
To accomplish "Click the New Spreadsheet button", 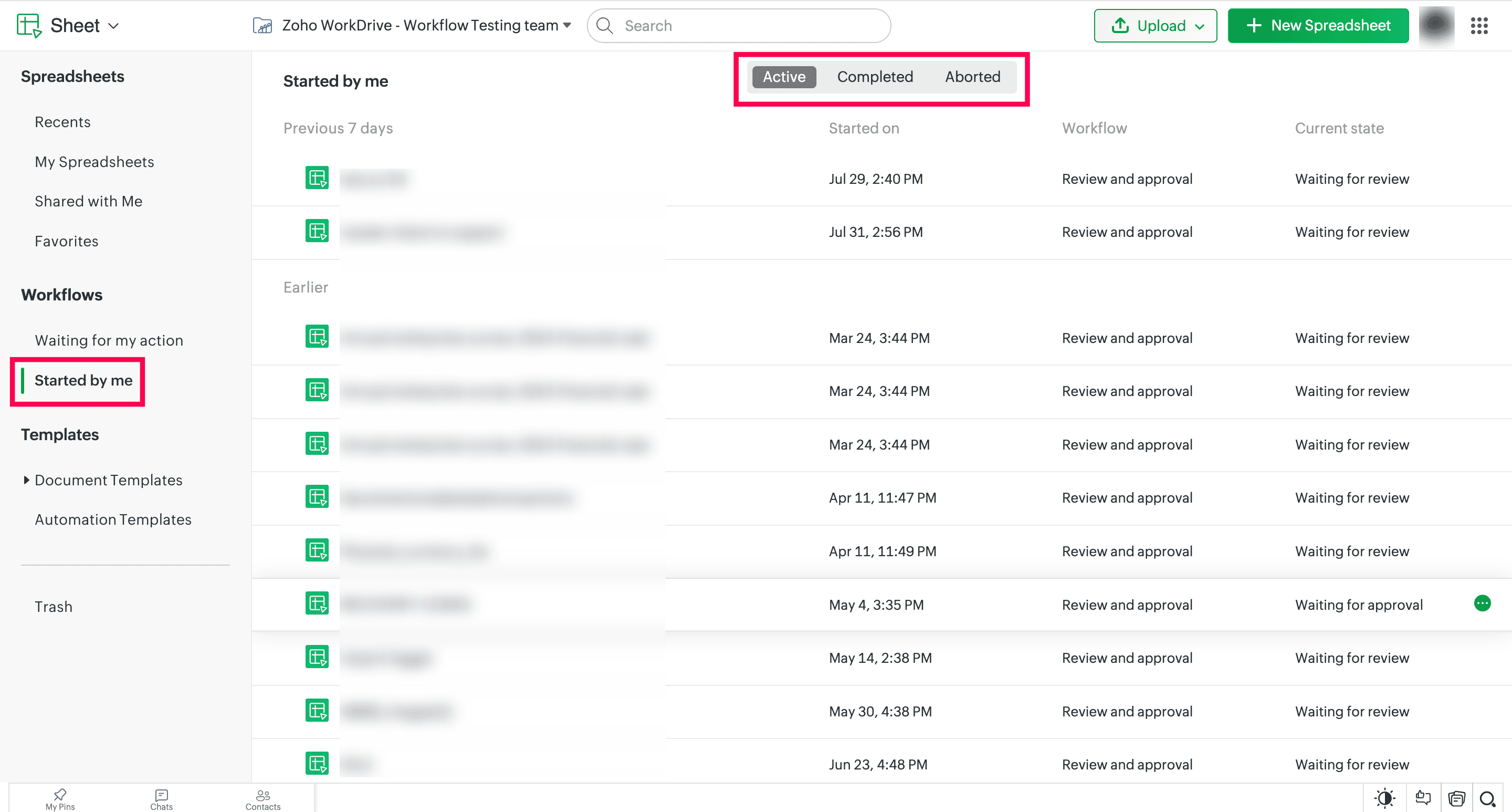I will click(1318, 26).
